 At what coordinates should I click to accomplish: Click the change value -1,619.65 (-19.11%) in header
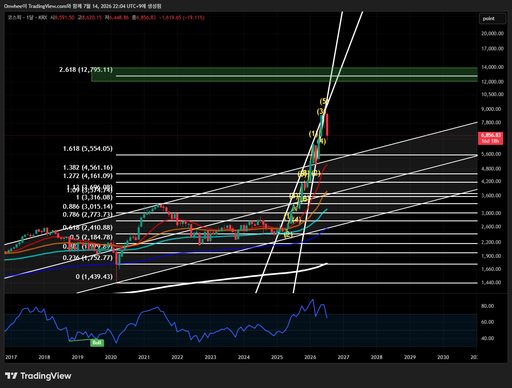click(x=182, y=17)
